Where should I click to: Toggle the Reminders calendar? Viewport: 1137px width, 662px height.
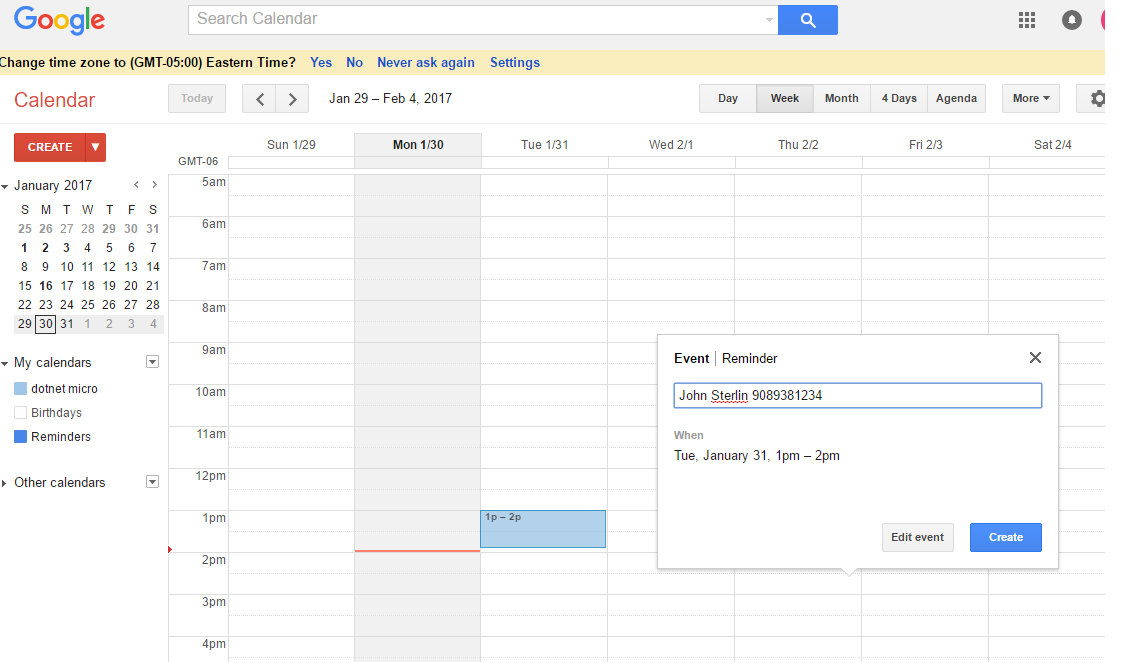pyautogui.click(x=20, y=436)
